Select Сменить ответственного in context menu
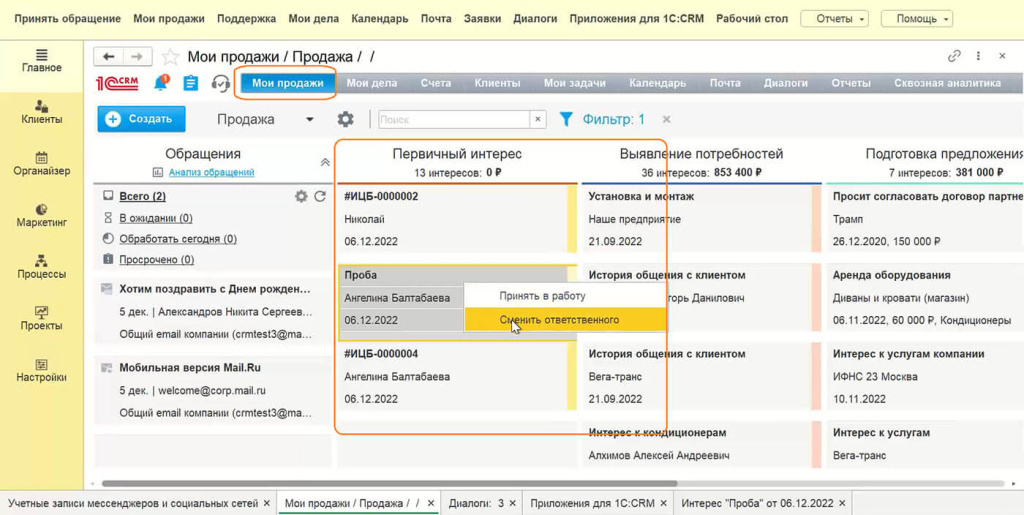The width and height of the screenshot is (1024, 515). coord(559,320)
